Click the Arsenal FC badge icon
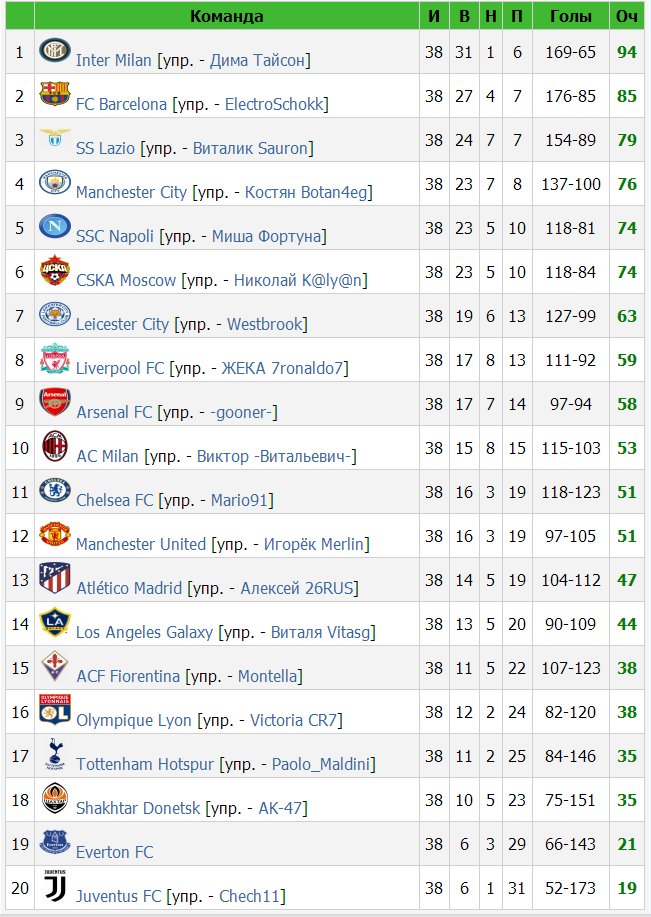This screenshot has width=651, height=917. tap(55, 402)
